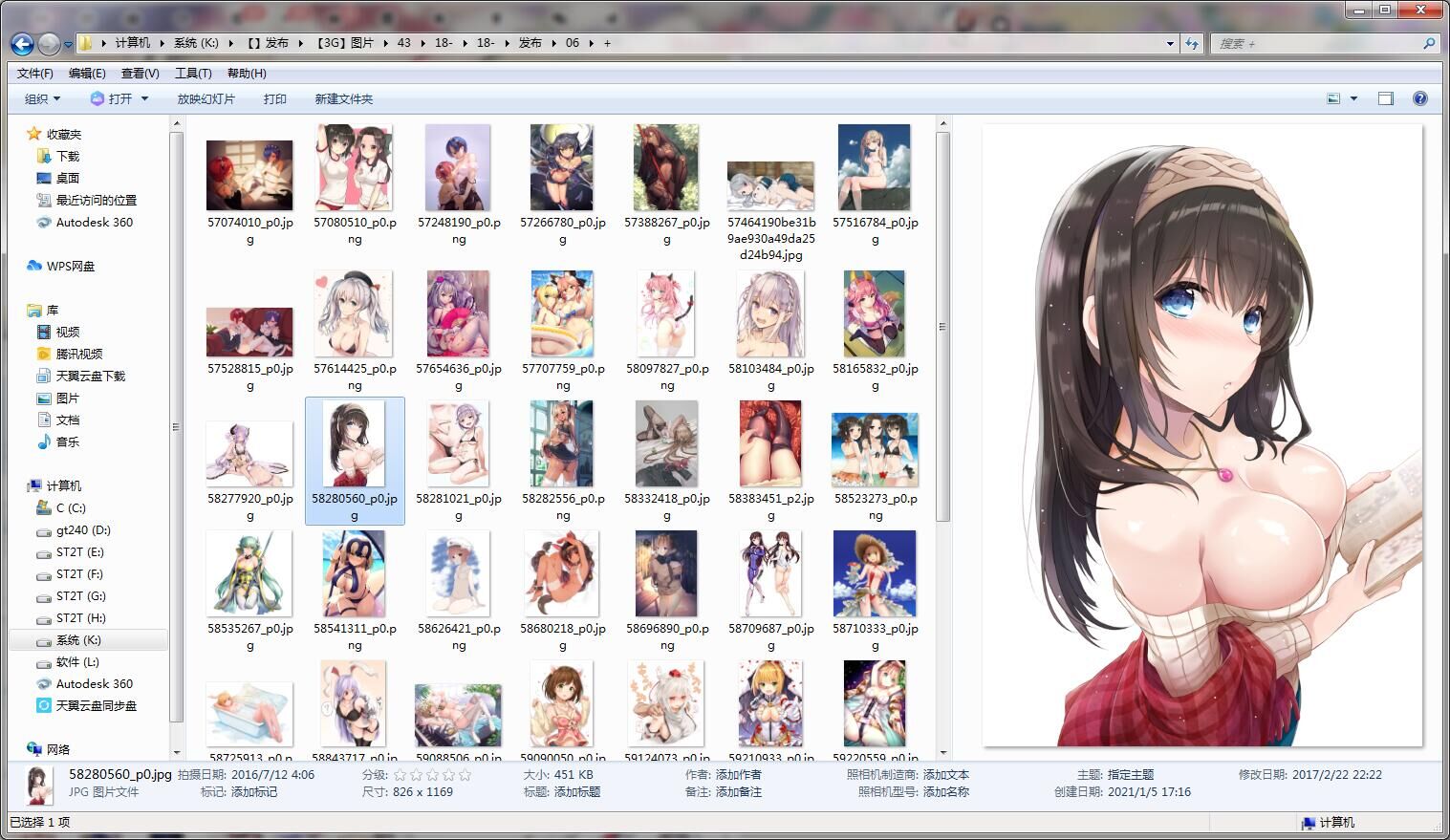The height and width of the screenshot is (840, 1450).
Task: Open the 下载 folder in favorites
Action: point(67,156)
